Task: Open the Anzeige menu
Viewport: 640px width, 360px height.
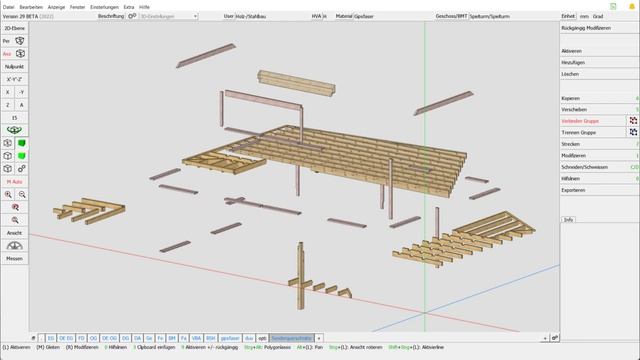Action: coord(56,7)
